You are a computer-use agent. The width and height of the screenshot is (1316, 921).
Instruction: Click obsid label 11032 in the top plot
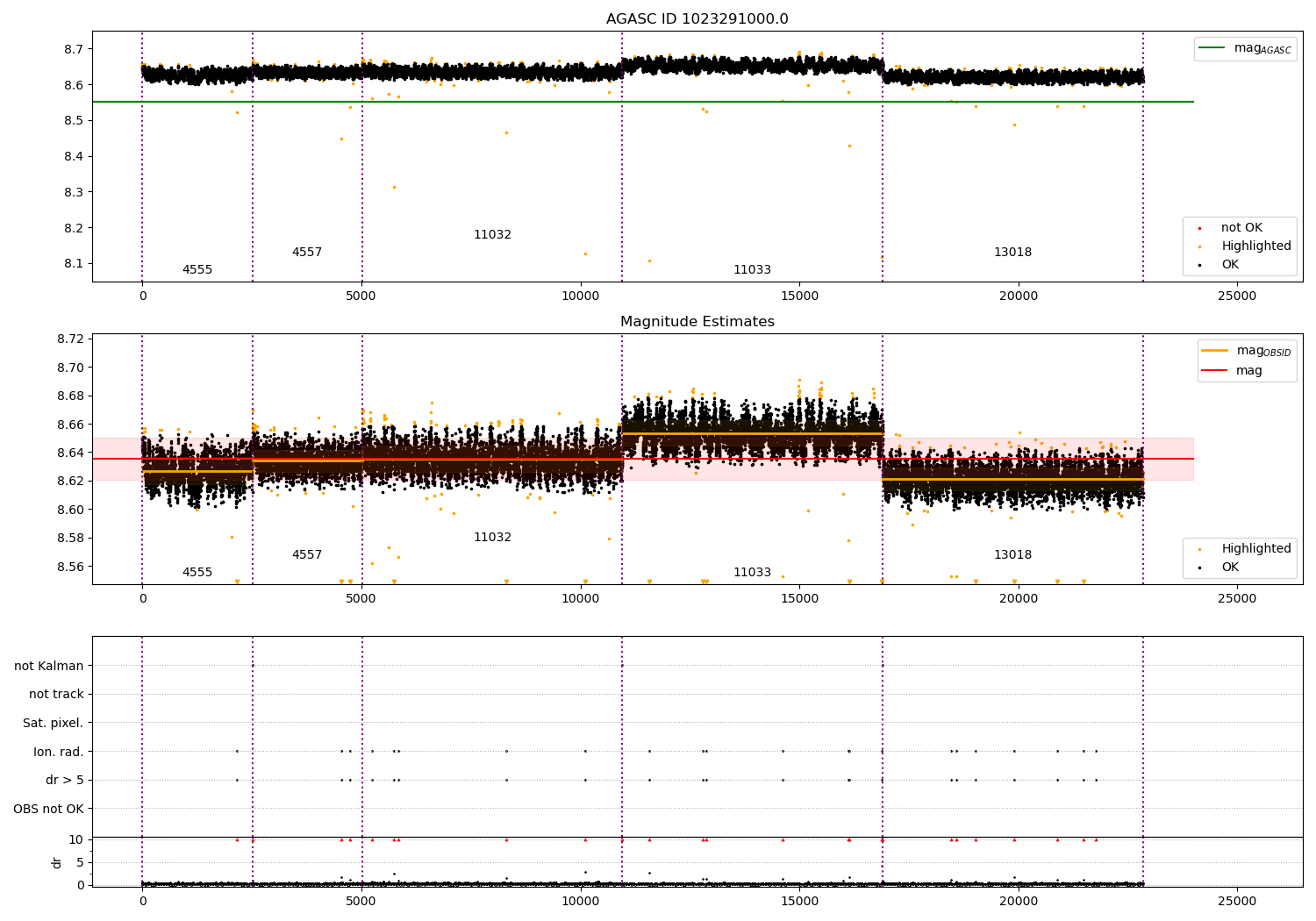click(492, 235)
